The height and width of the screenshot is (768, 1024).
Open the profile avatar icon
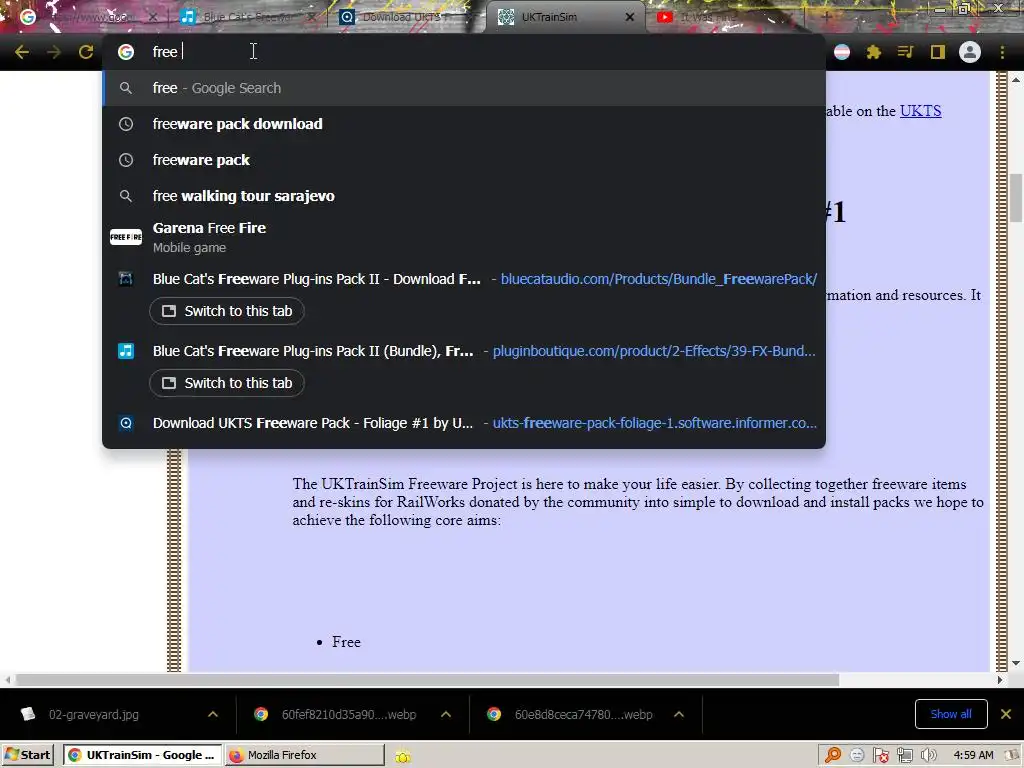coord(970,52)
